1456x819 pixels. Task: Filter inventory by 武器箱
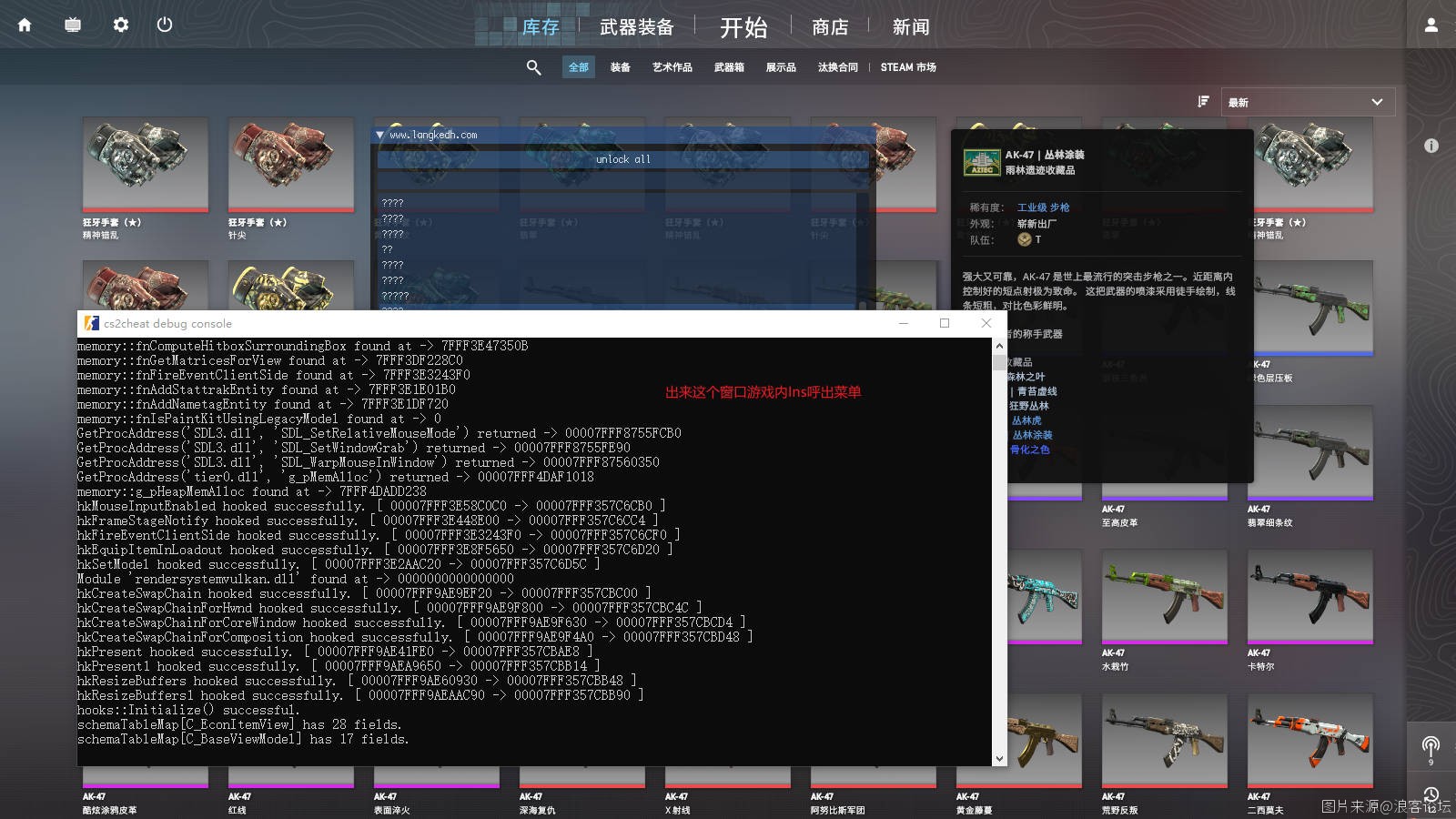[729, 67]
